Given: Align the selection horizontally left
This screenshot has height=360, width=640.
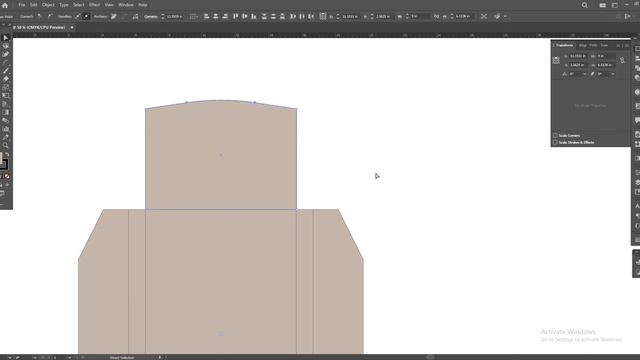Looking at the screenshot, I should click(x=207, y=16).
